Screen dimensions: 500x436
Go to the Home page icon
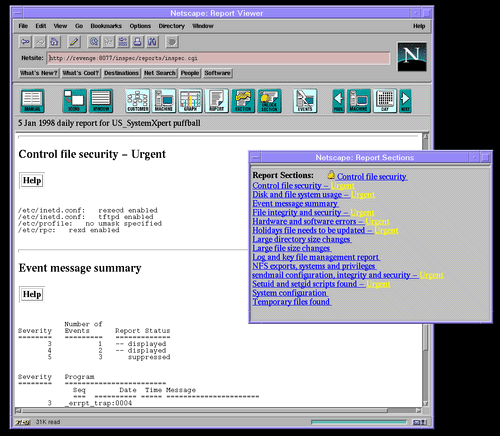tap(54, 42)
